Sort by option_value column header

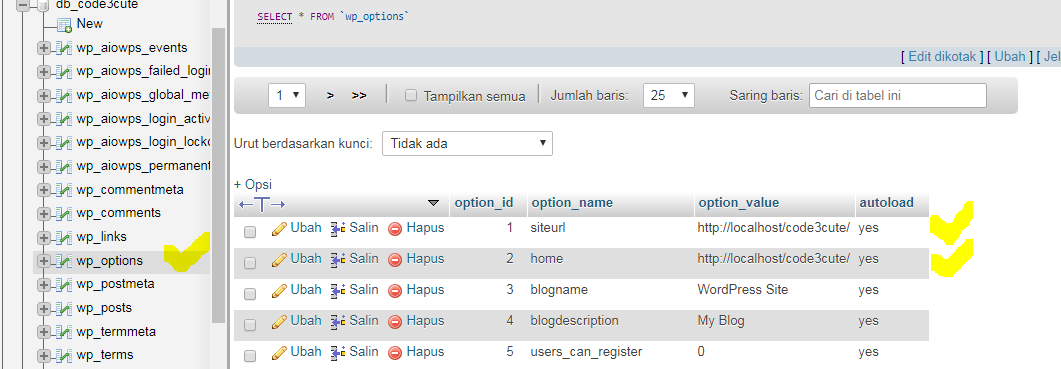tap(738, 202)
